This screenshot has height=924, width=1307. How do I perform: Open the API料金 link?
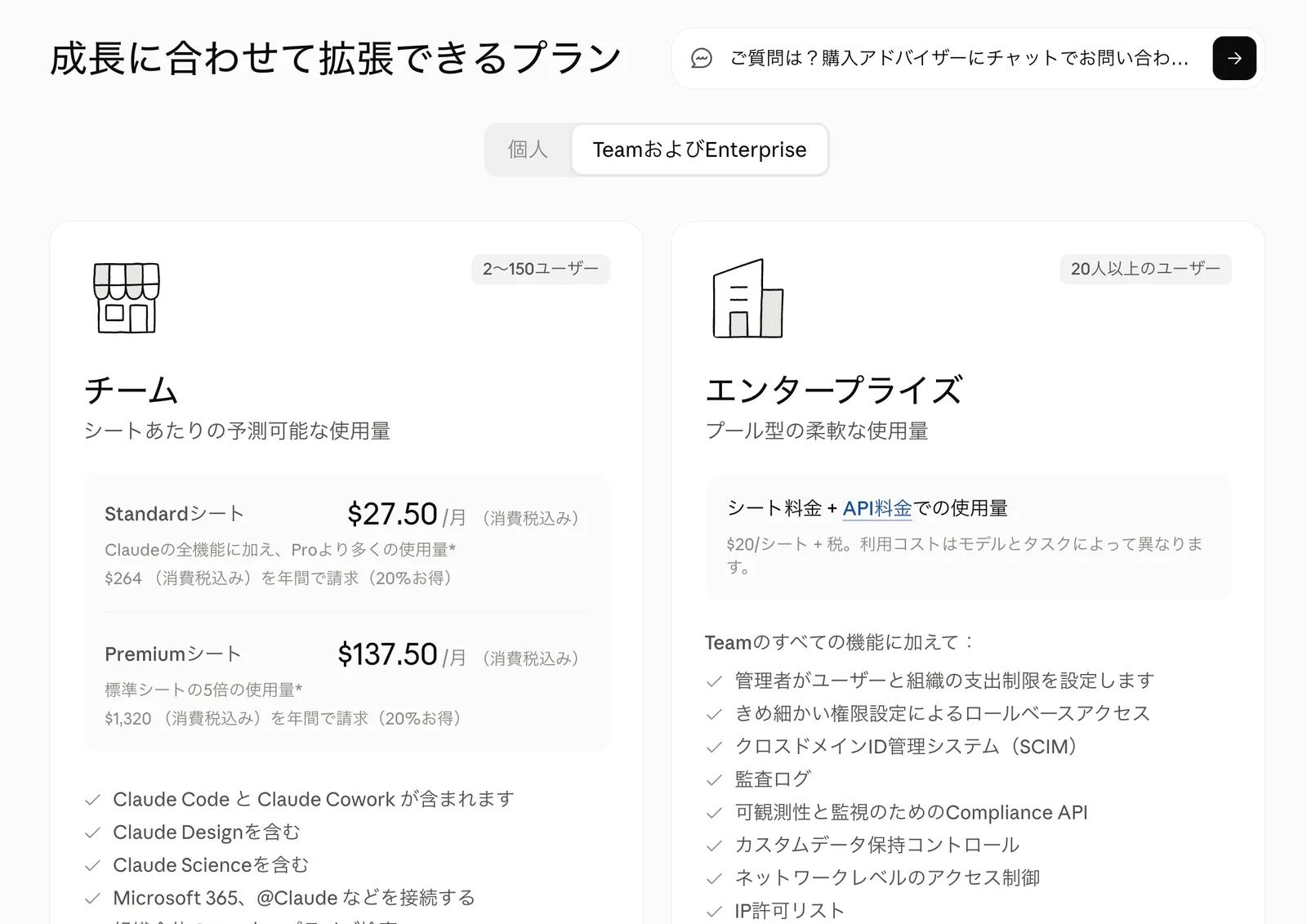(877, 508)
